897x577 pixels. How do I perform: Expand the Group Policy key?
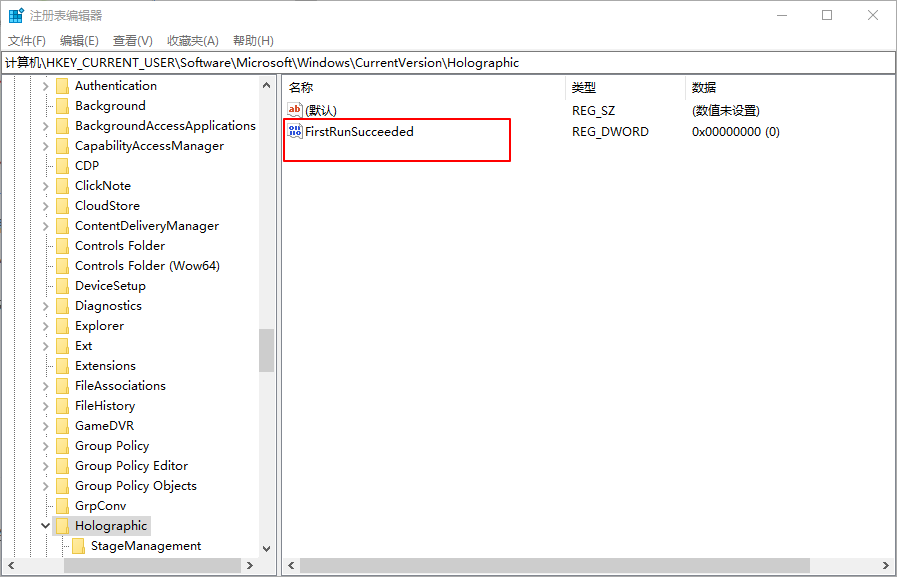[46, 446]
